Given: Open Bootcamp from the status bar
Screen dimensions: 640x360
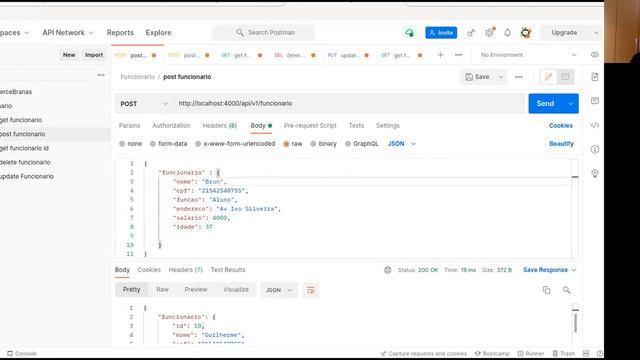Looking at the screenshot, I should point(492,353).
